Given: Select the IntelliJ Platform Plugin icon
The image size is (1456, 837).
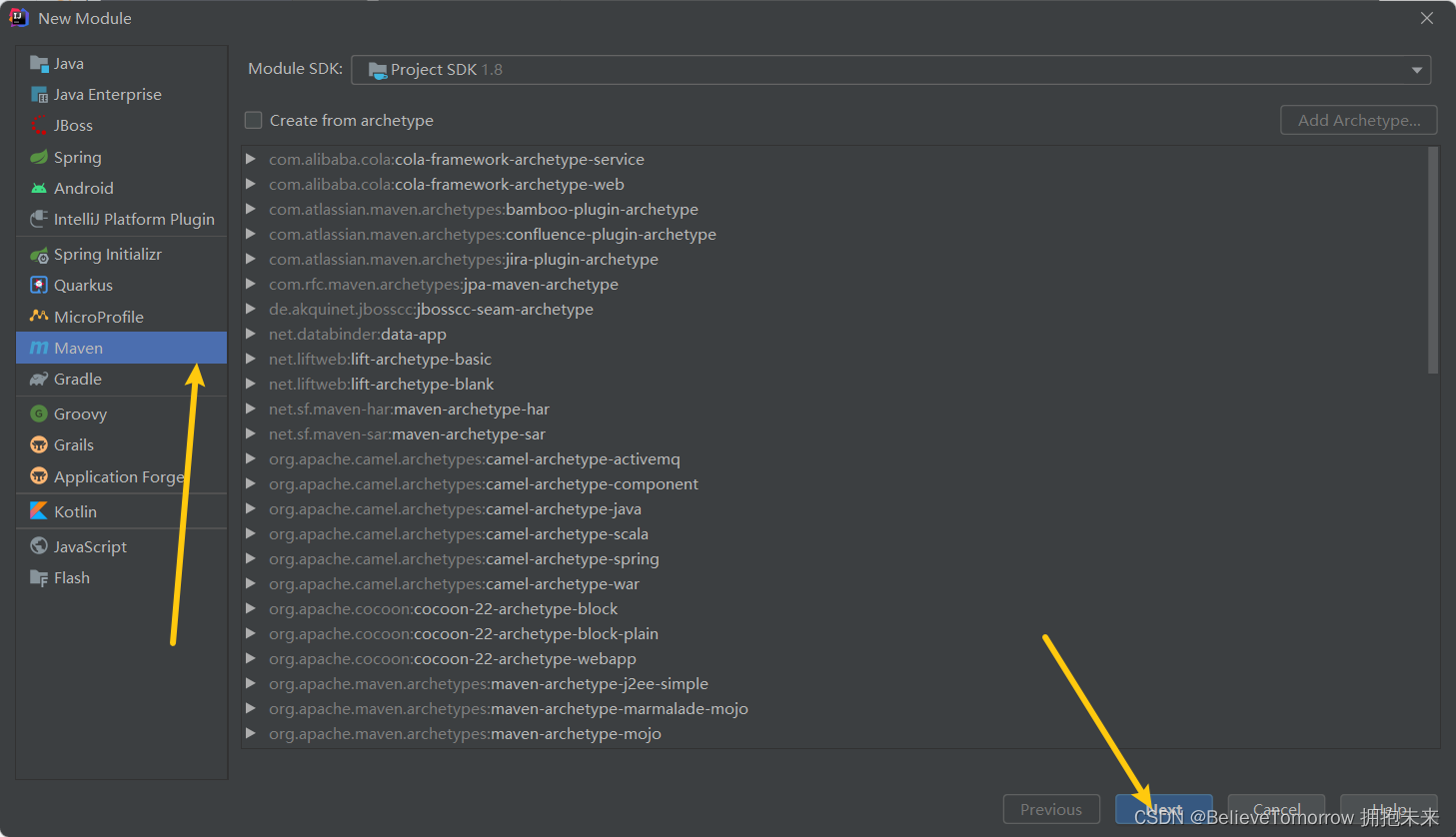Looking at the screenshot, I should tap(39, 220).
